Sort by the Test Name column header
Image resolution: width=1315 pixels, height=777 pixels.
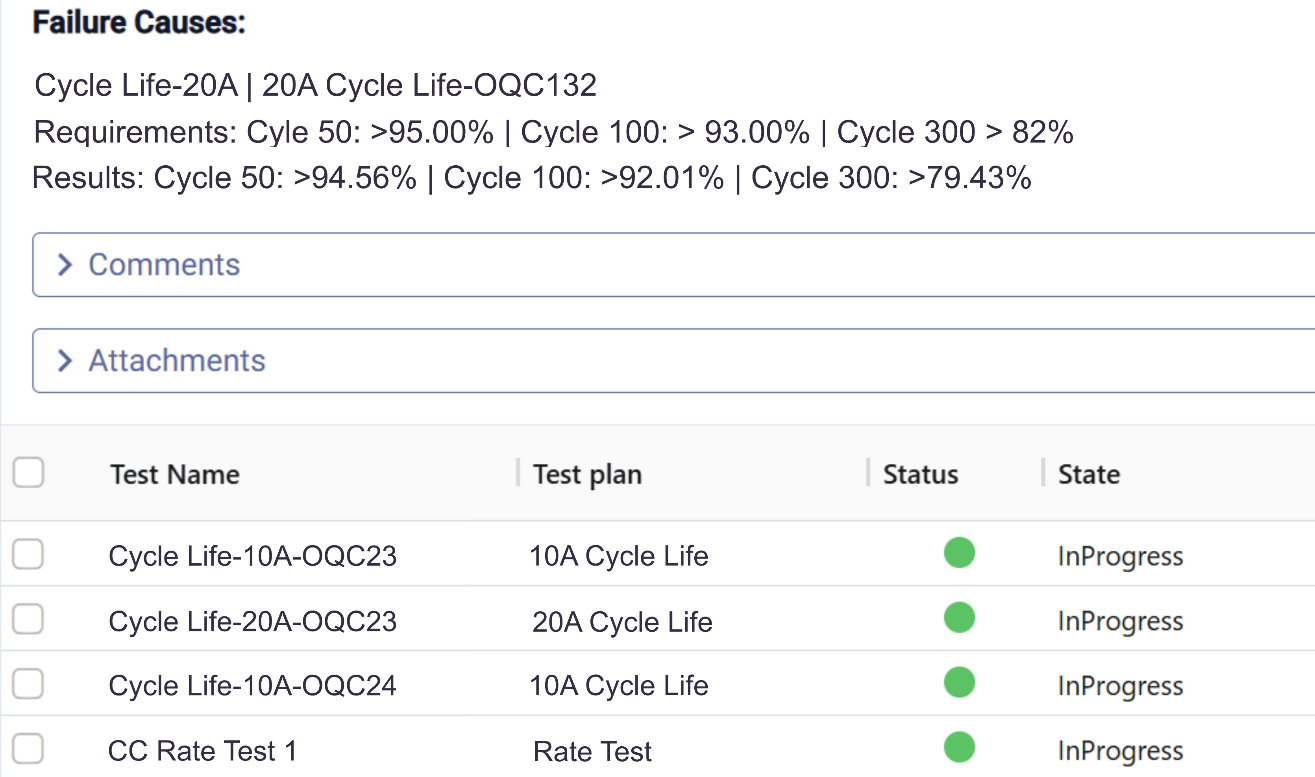pos(175,474)
